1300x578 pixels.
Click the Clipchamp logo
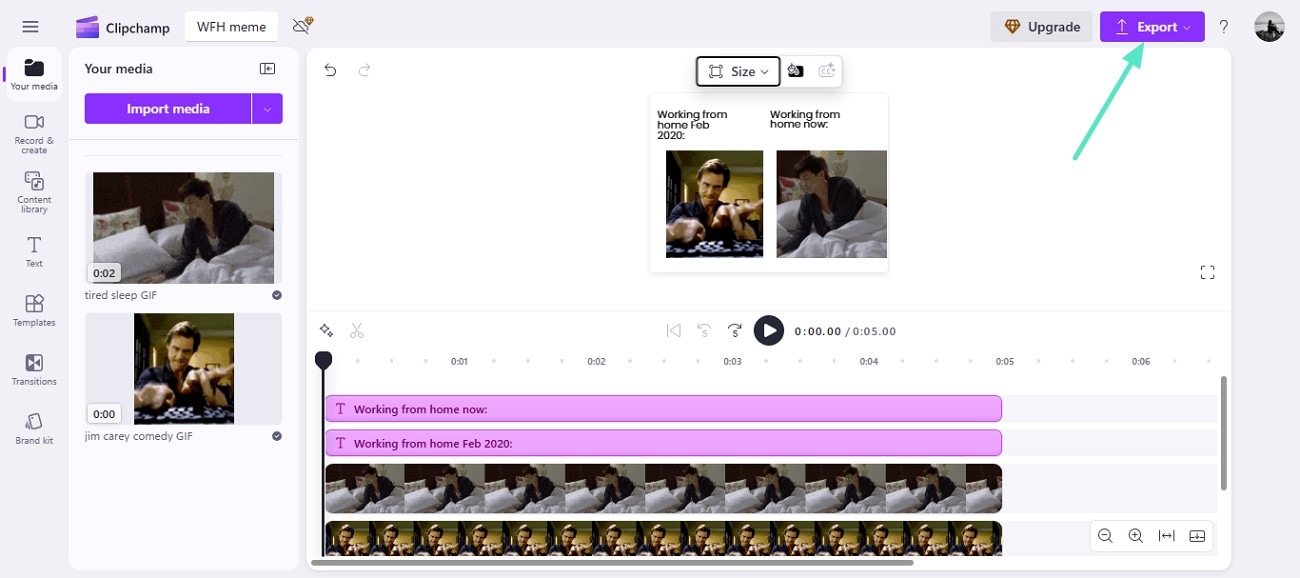(123, 27)
